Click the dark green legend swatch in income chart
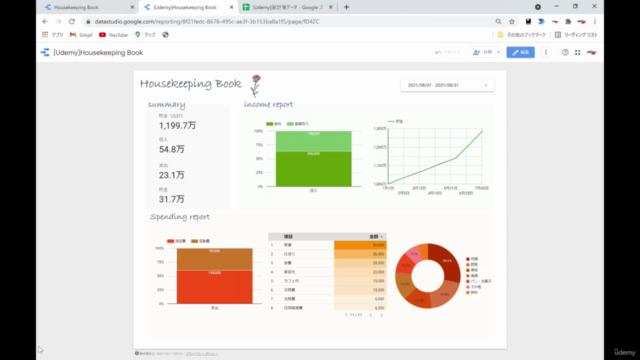This screenshot has height=360, width=640. (269, 124)
